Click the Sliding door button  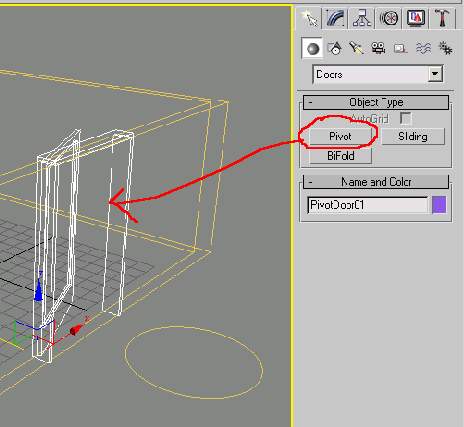tap(413, 136)
